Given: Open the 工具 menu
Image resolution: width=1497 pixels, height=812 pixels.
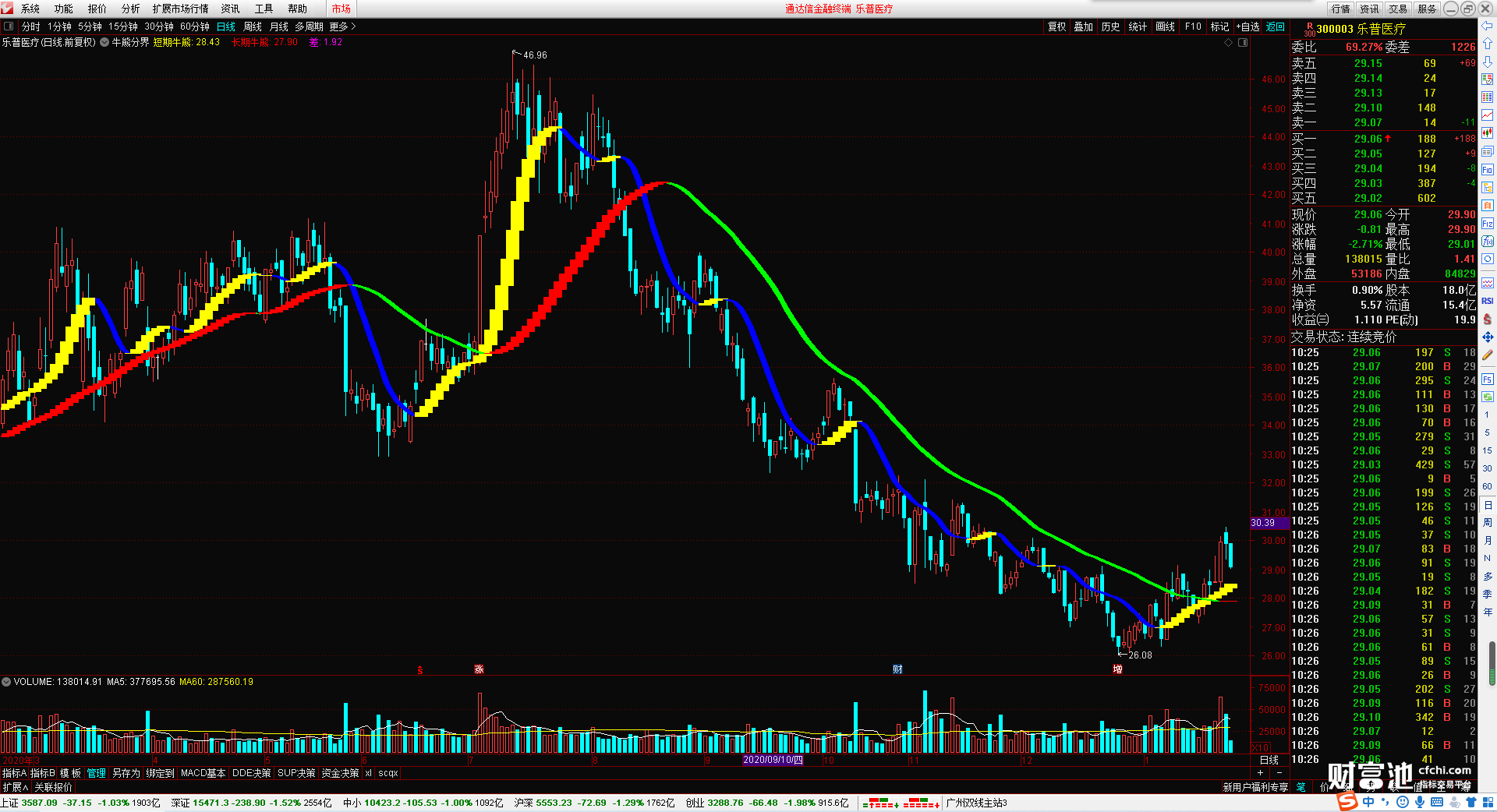Looking at the screenshot, I should tap(264, 9).
